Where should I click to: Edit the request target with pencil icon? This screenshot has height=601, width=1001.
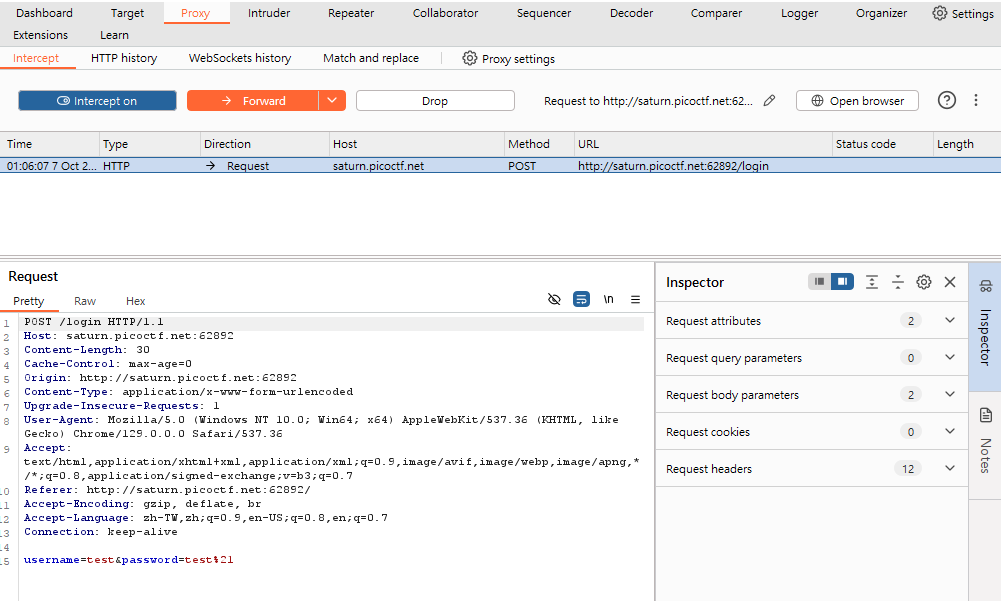(x=769, y=100)
